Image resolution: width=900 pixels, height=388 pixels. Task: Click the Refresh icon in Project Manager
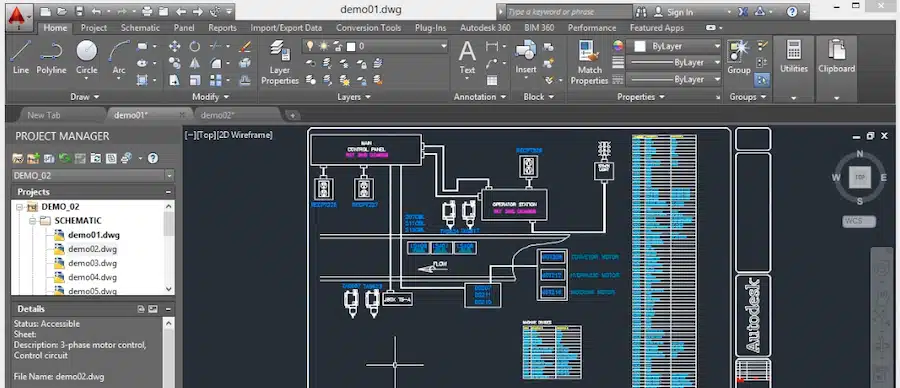coord(65,158)
